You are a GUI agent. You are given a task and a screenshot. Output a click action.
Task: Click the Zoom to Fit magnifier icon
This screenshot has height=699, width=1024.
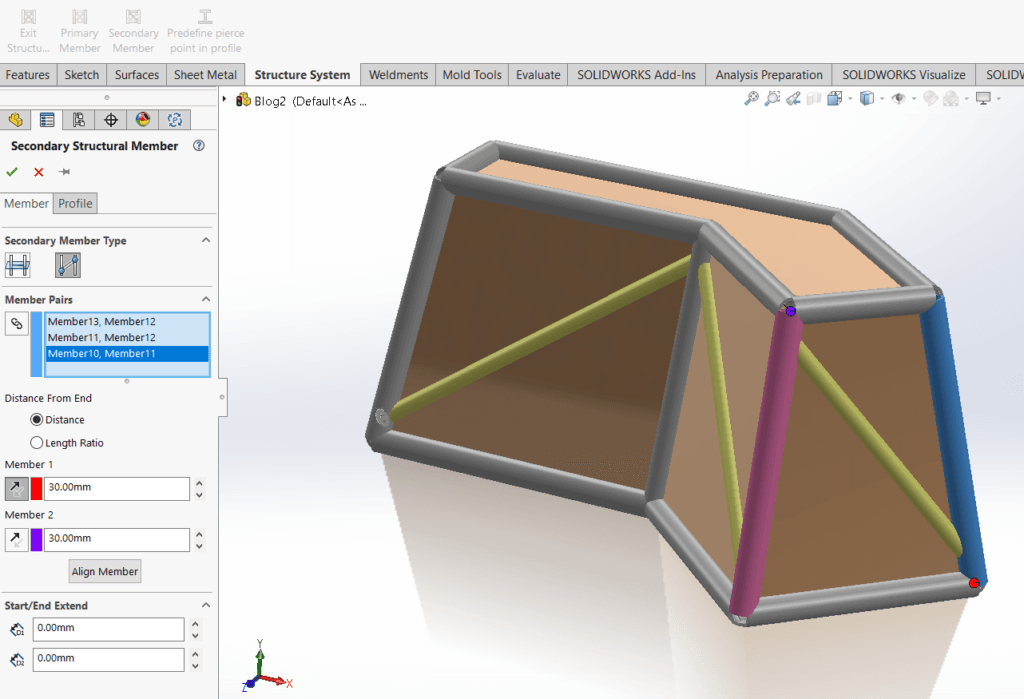751,99
